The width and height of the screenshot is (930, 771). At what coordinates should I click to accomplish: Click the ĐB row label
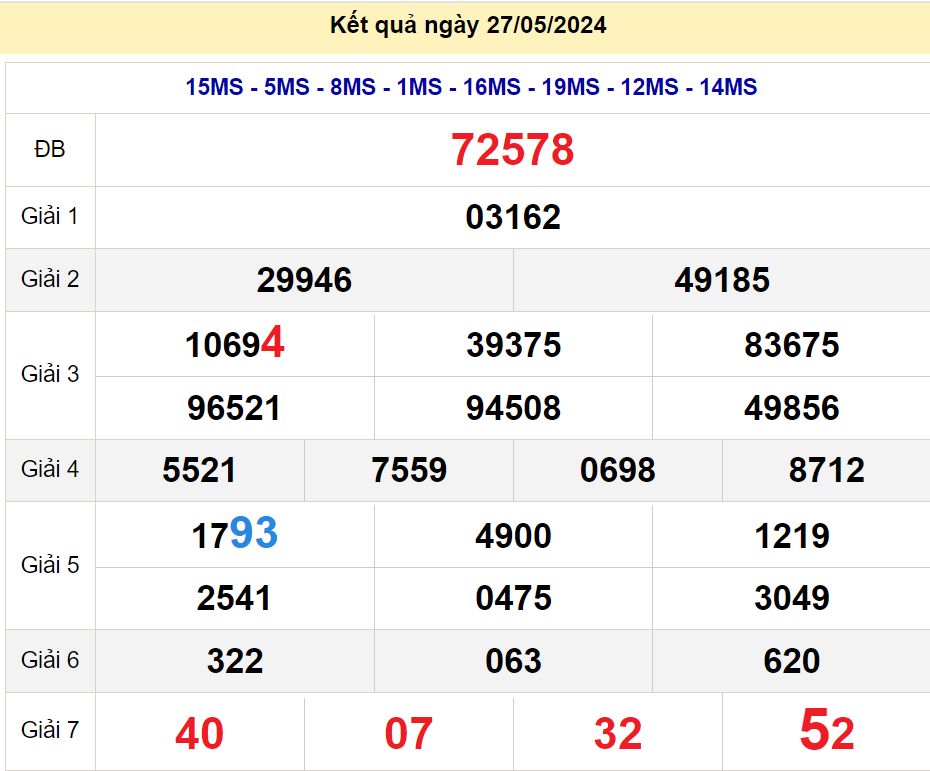tap(49, 150)
